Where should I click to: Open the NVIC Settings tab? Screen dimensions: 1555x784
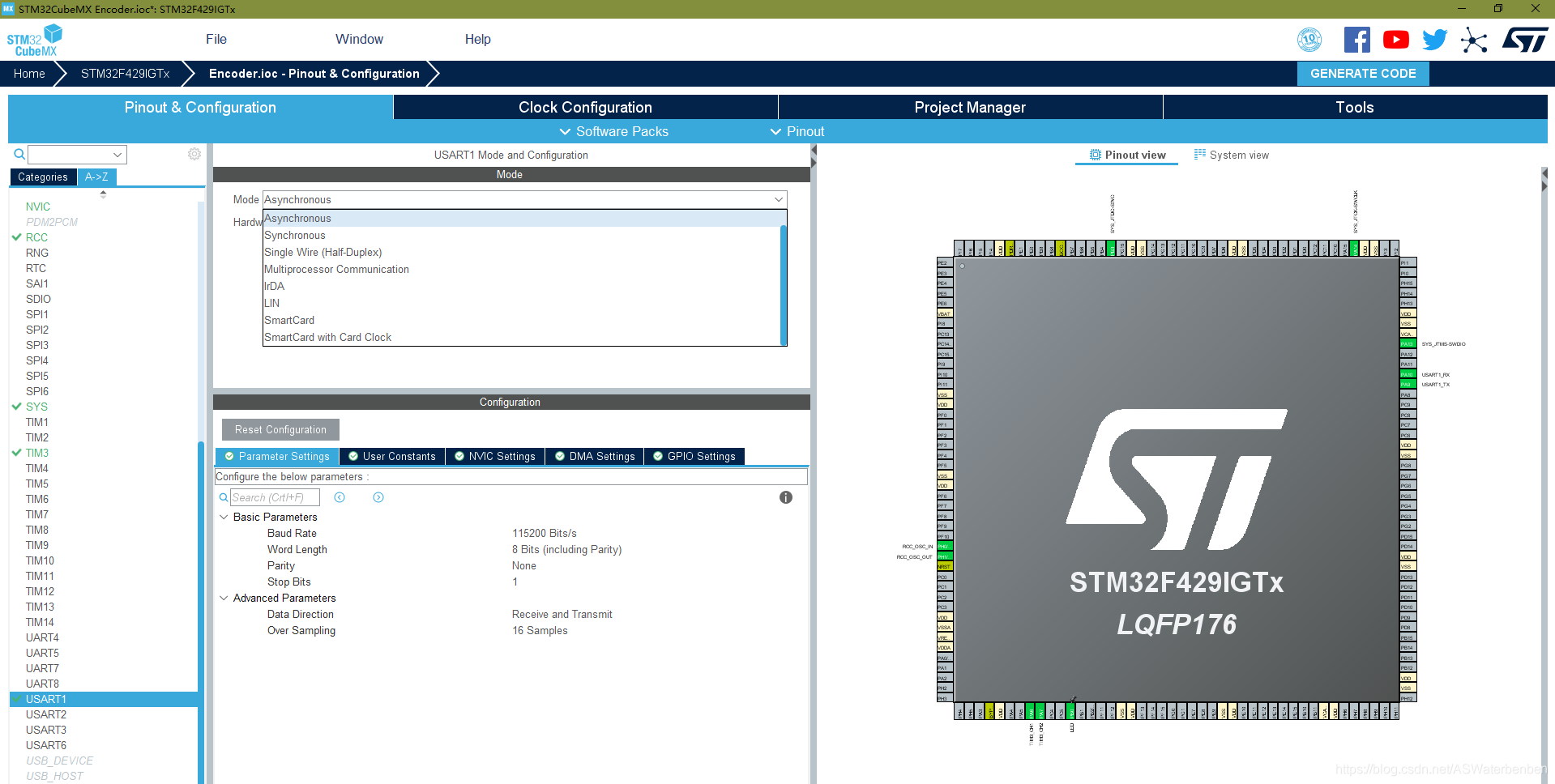(495, 456)
